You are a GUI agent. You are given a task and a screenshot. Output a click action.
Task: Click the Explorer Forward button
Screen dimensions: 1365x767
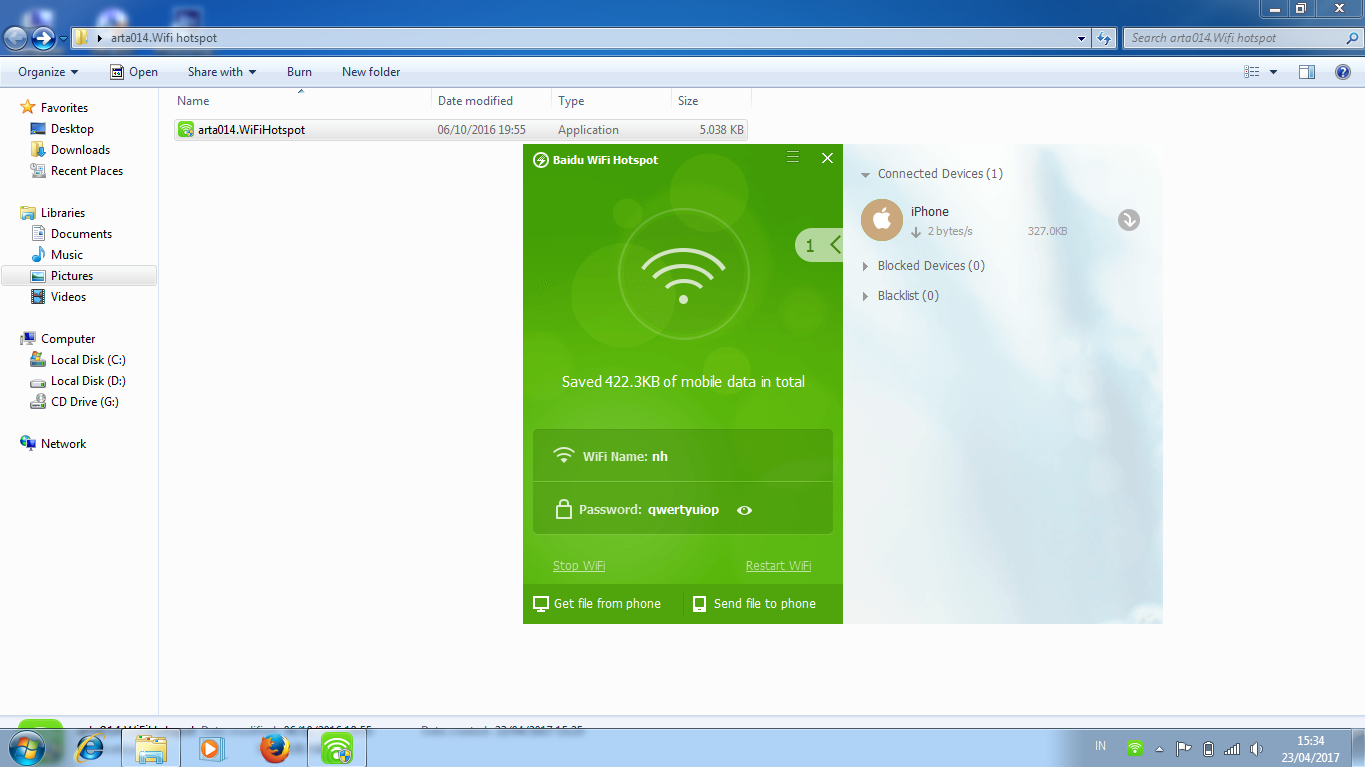43,38
